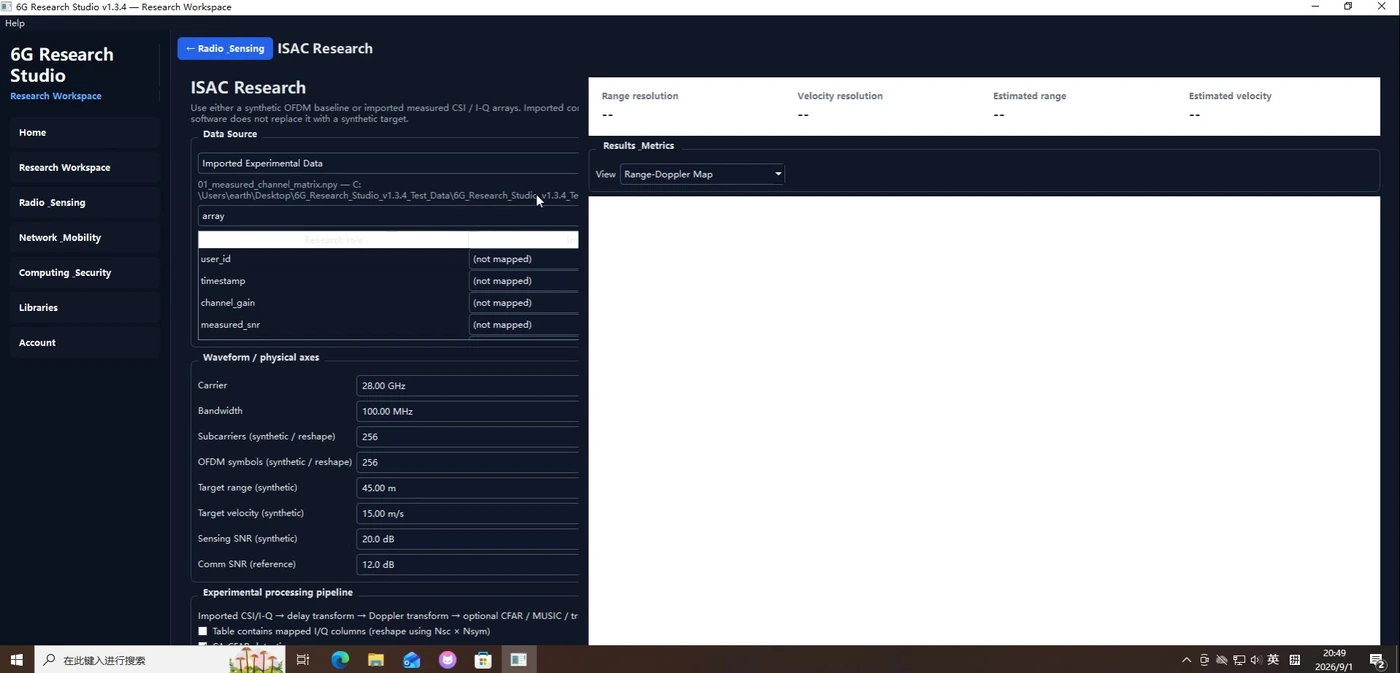This screenshot has height=673, width=1400.
Task: Open the Imported Experimental Data source dropdown
Action: 388,163
